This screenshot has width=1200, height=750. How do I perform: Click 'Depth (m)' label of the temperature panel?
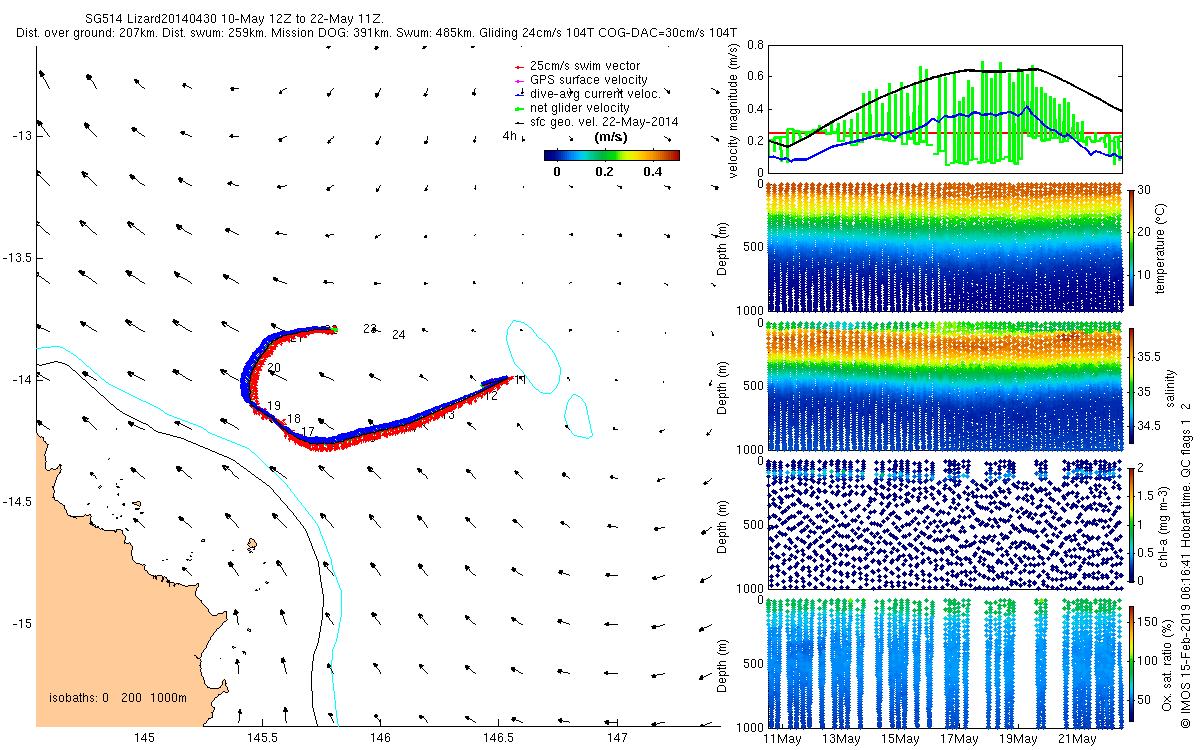723,247
